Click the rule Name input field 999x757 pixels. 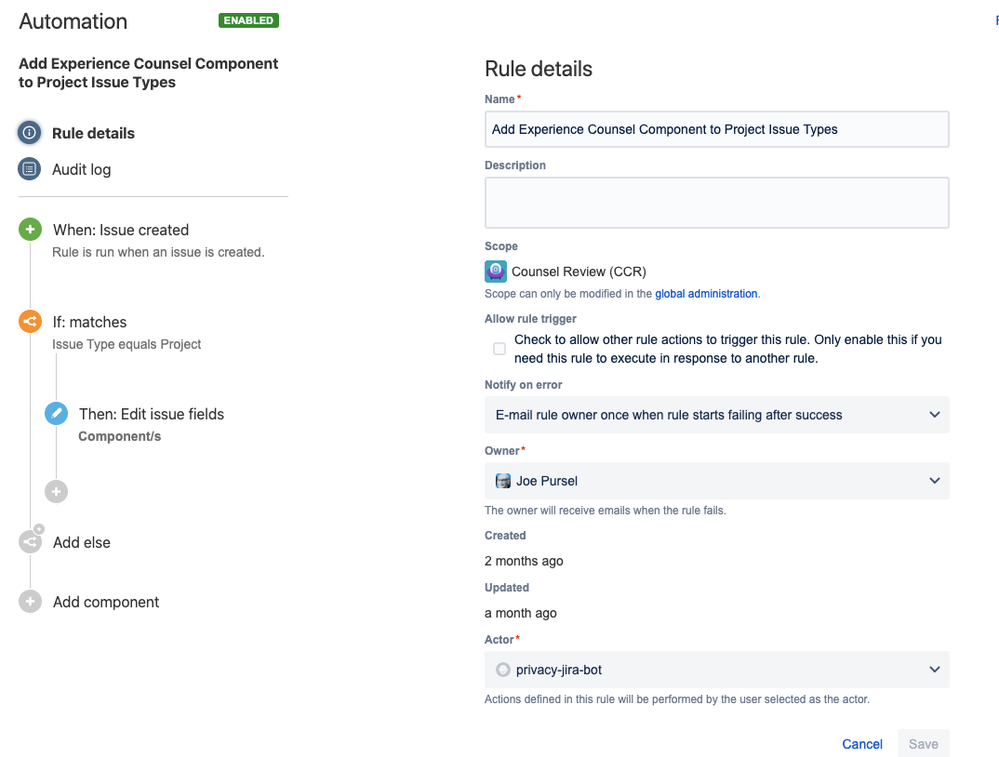pyautogui.click(x=717, y=129)
